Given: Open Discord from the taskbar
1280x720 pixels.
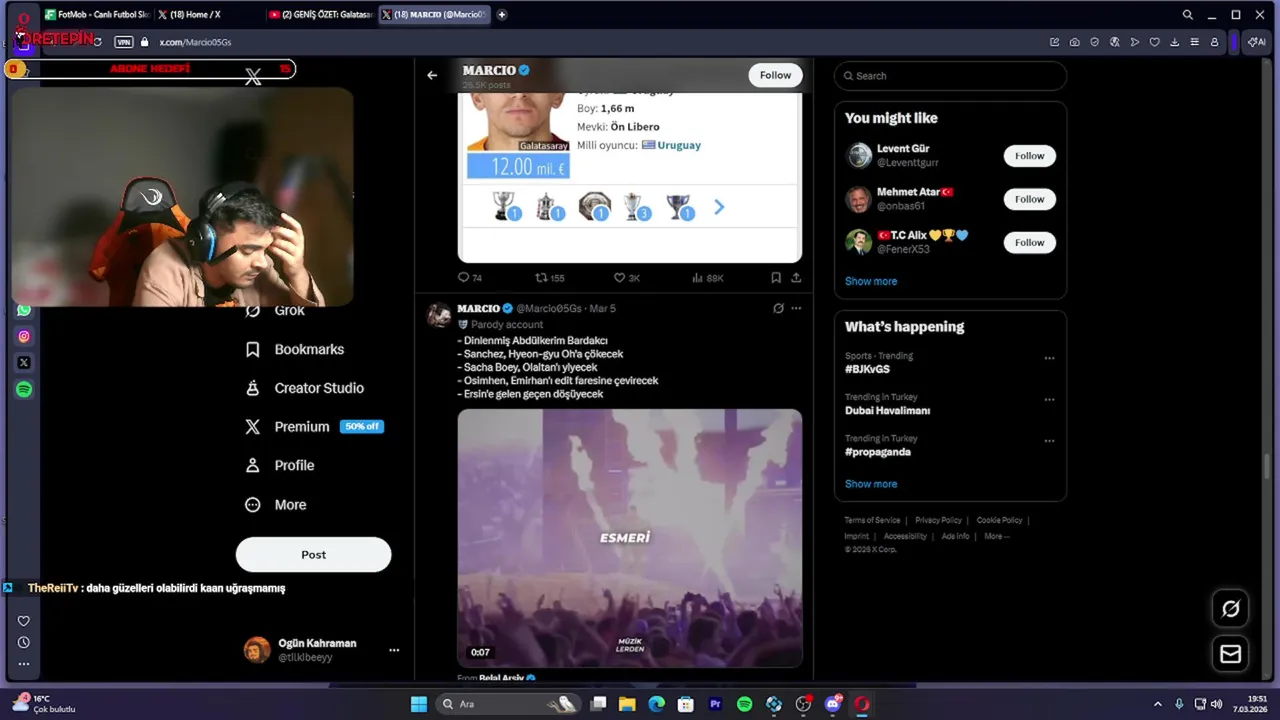Looking at the screenshot, I should coord(833,704).
